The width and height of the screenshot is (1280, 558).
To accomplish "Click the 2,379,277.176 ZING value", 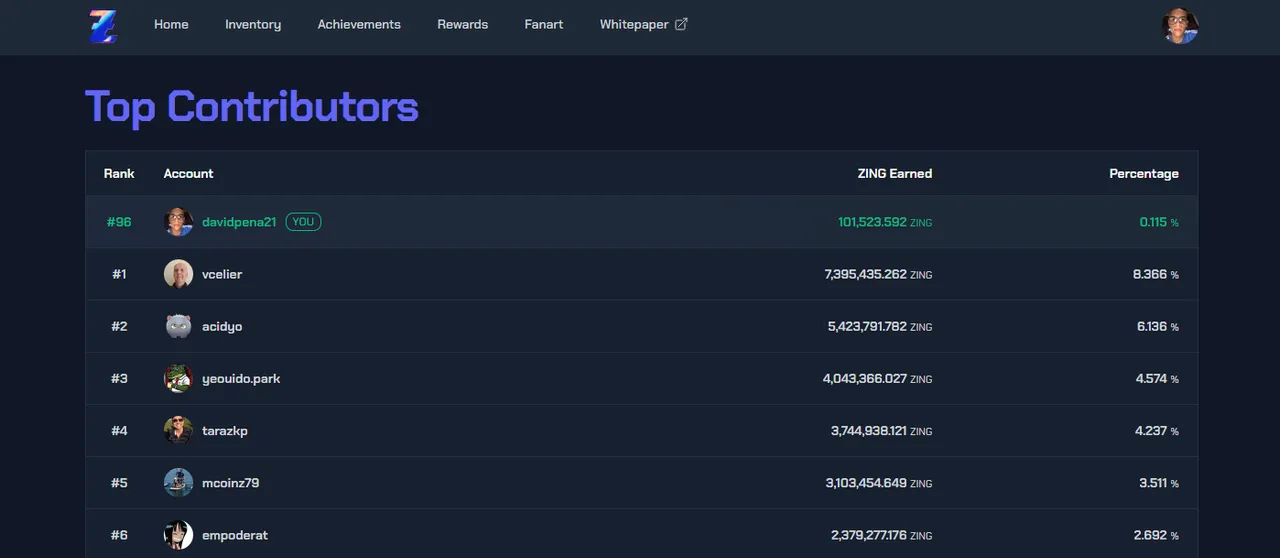I will click(x=882, y=535).
